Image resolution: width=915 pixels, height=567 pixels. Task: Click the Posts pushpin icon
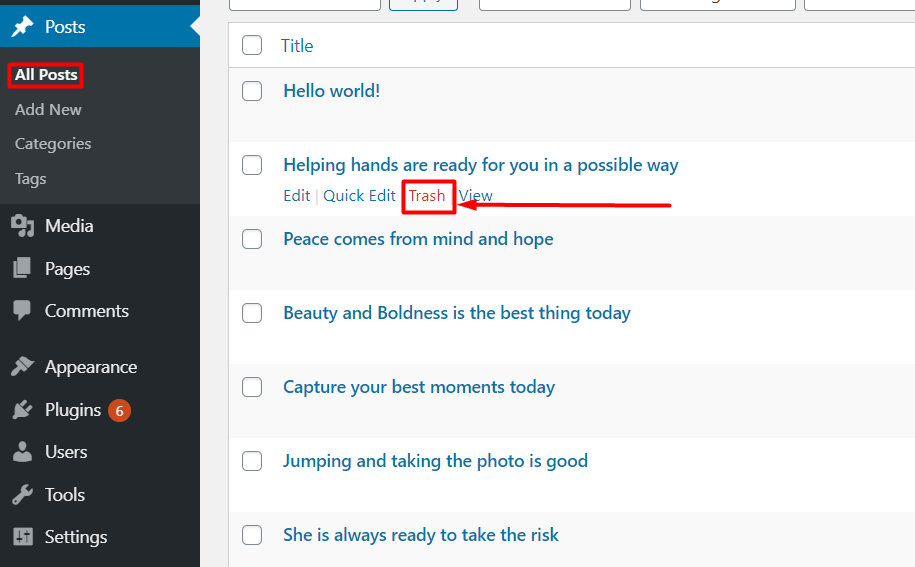pos(23,26)
